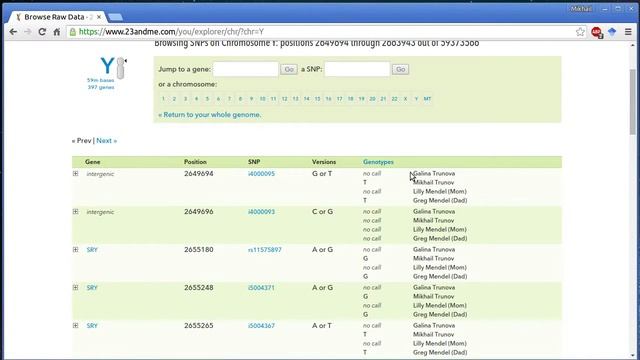Click the Mikhail profile button in title bar
Screen dimensions: 640x360
[581, 9]
